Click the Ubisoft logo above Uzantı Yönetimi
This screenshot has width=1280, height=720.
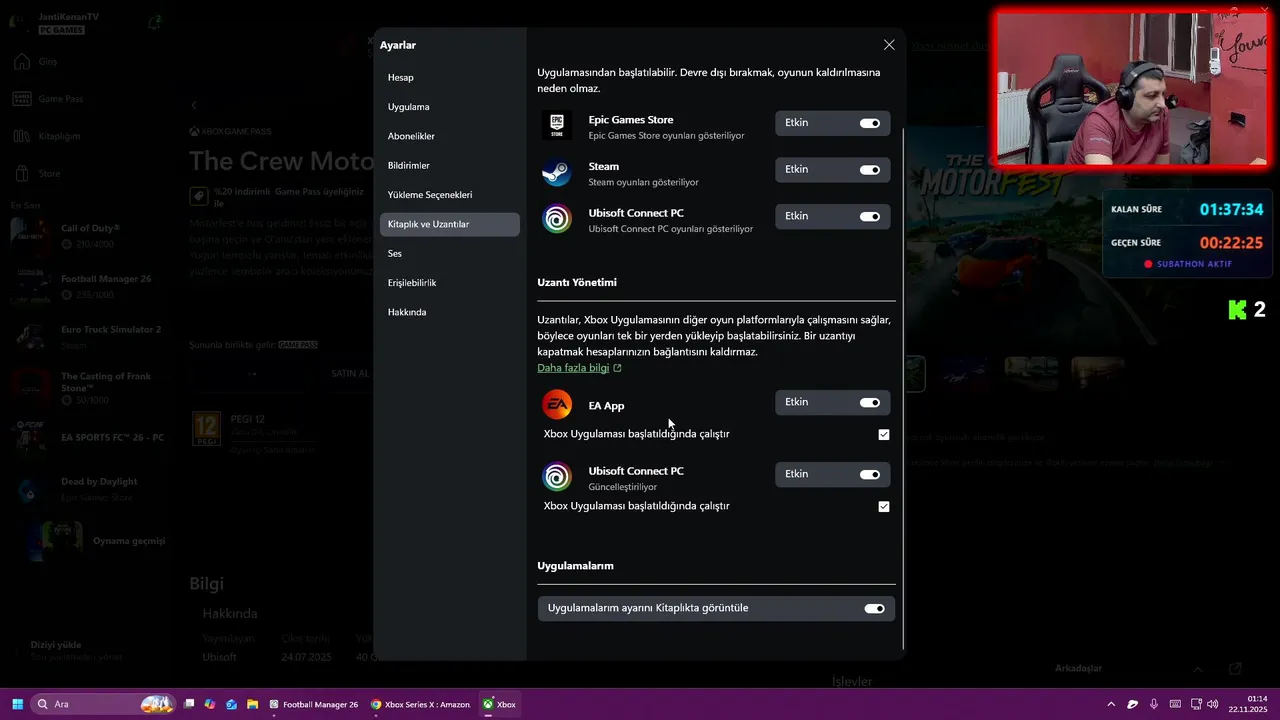[x=557, y=220]
